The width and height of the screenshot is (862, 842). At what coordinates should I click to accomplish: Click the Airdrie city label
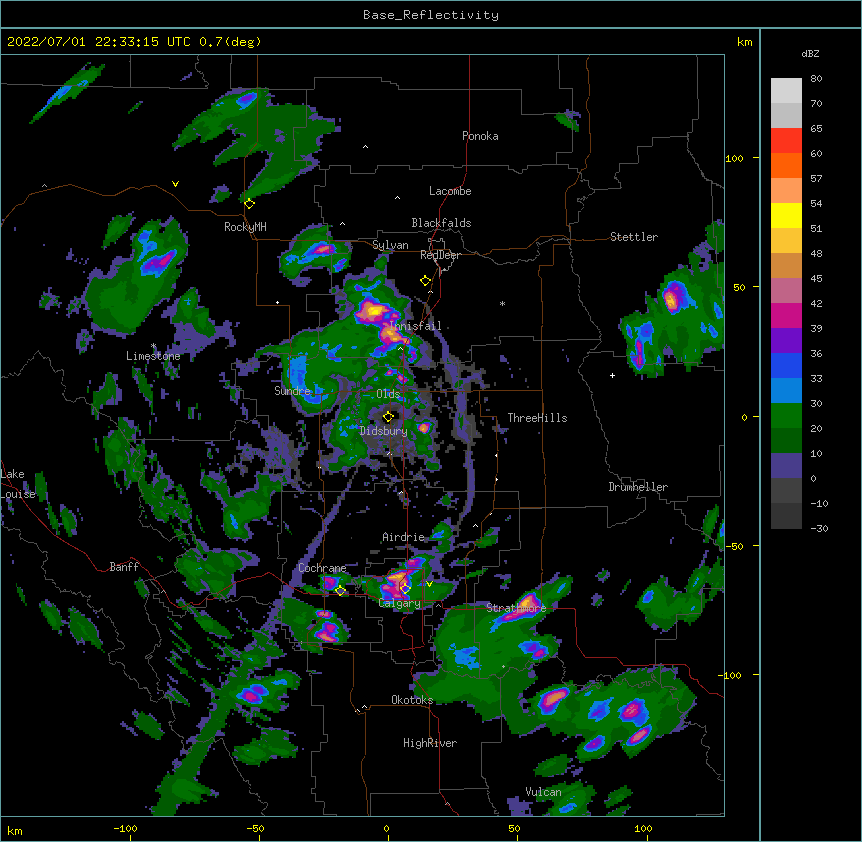coord(403,537)
